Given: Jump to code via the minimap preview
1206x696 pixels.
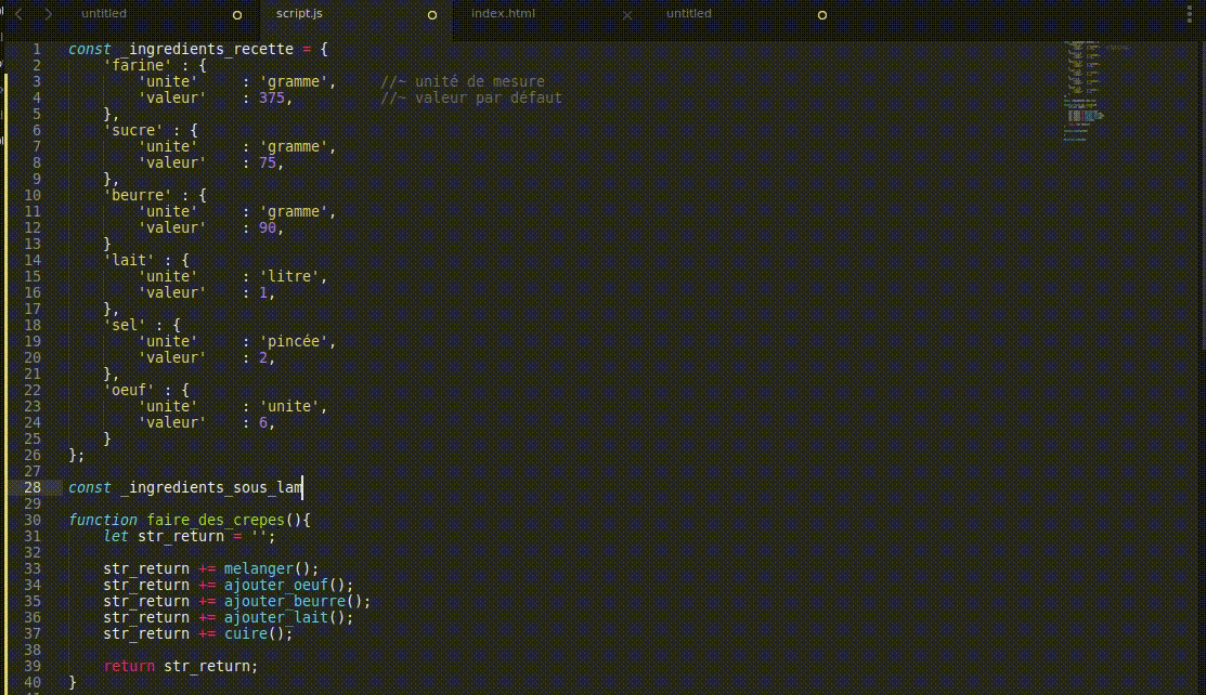Looking at the screenshot, I should 1090,90.
